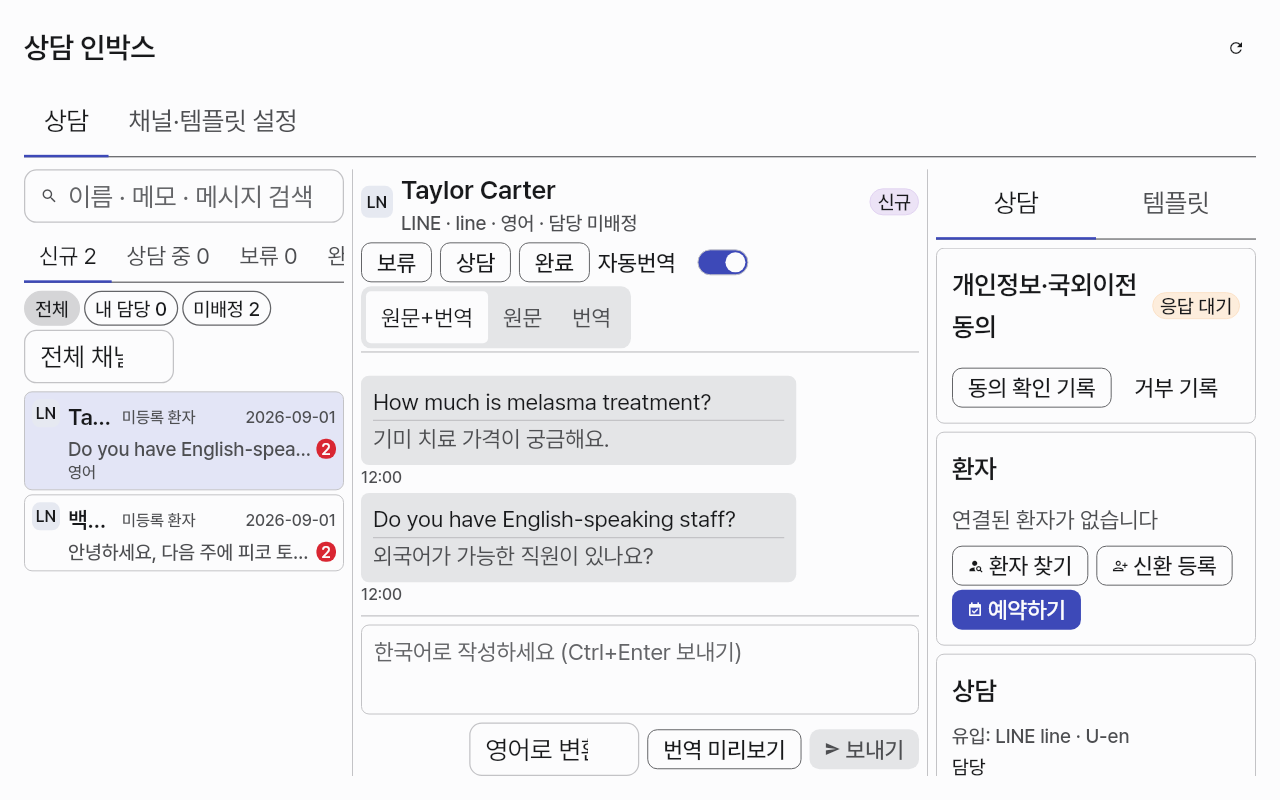The width and height of the screenshot is (1280, 800).
Task: Click the 보내기 send button
Action: point(864,749)
